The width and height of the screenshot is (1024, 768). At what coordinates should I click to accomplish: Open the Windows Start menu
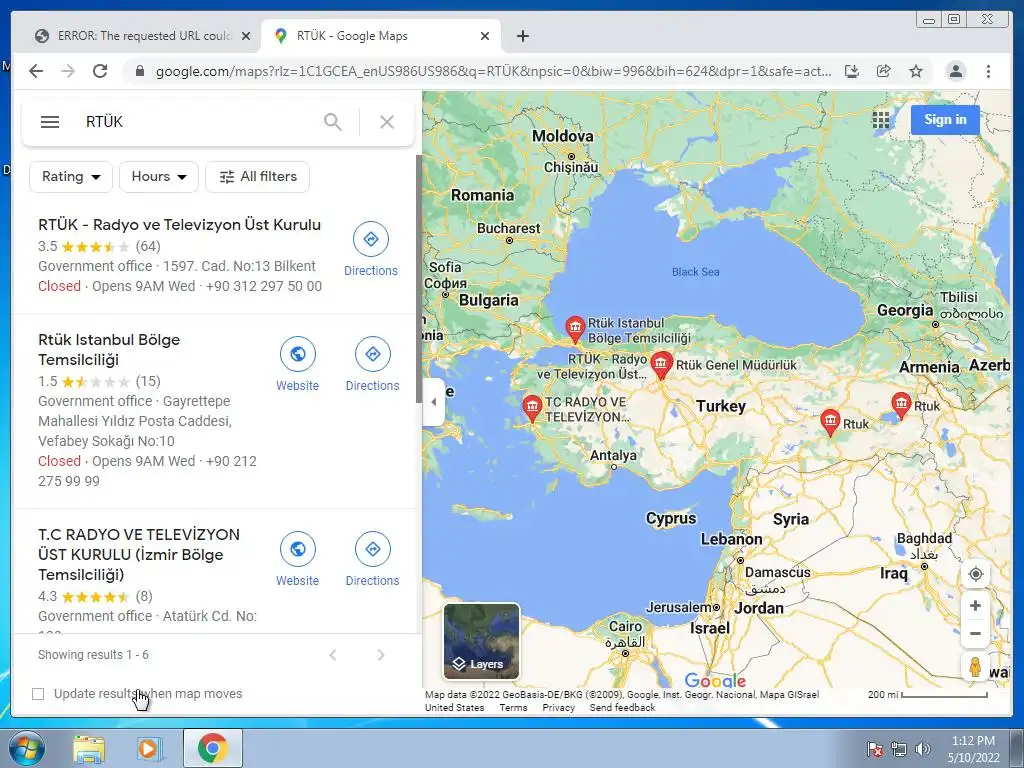point(25,748)
